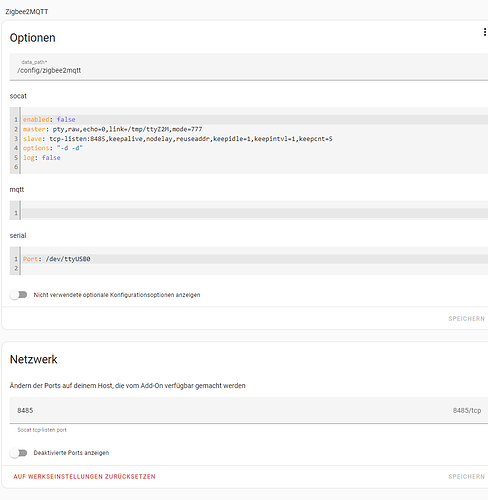The width and height of the screenshot is (488, 500).
Task: Click the empty mqtt editor line
Action: (255, 213)
